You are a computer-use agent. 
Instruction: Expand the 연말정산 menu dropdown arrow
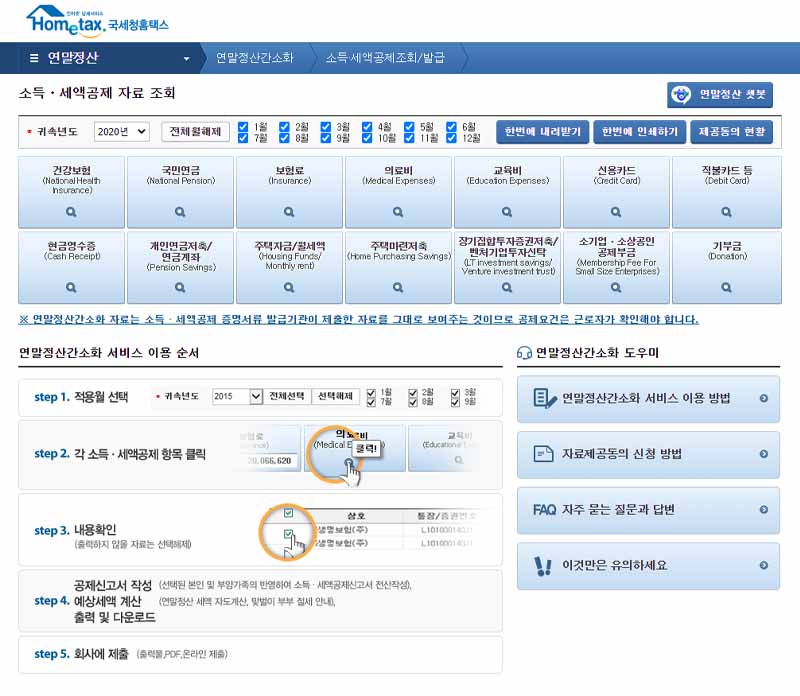pos(187,59)
